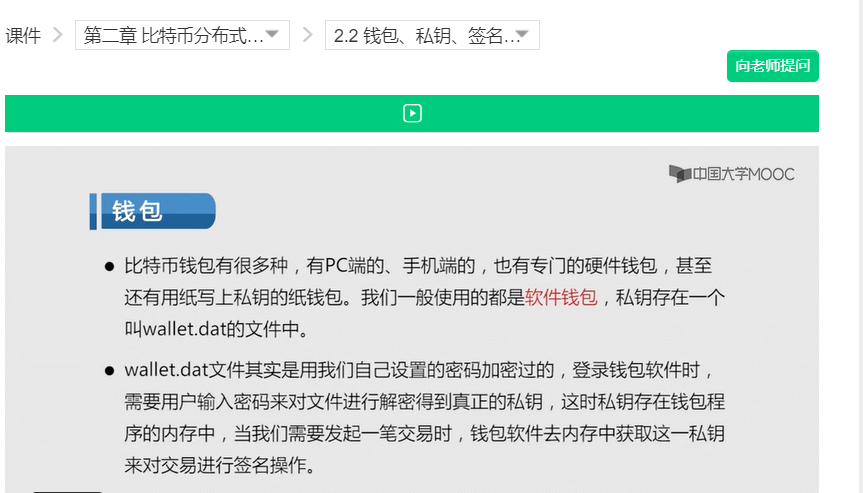Click the 钱包 slide heading
Image resolution: width=863 pixels, height=493 pixels.
[x=152, y=211]
